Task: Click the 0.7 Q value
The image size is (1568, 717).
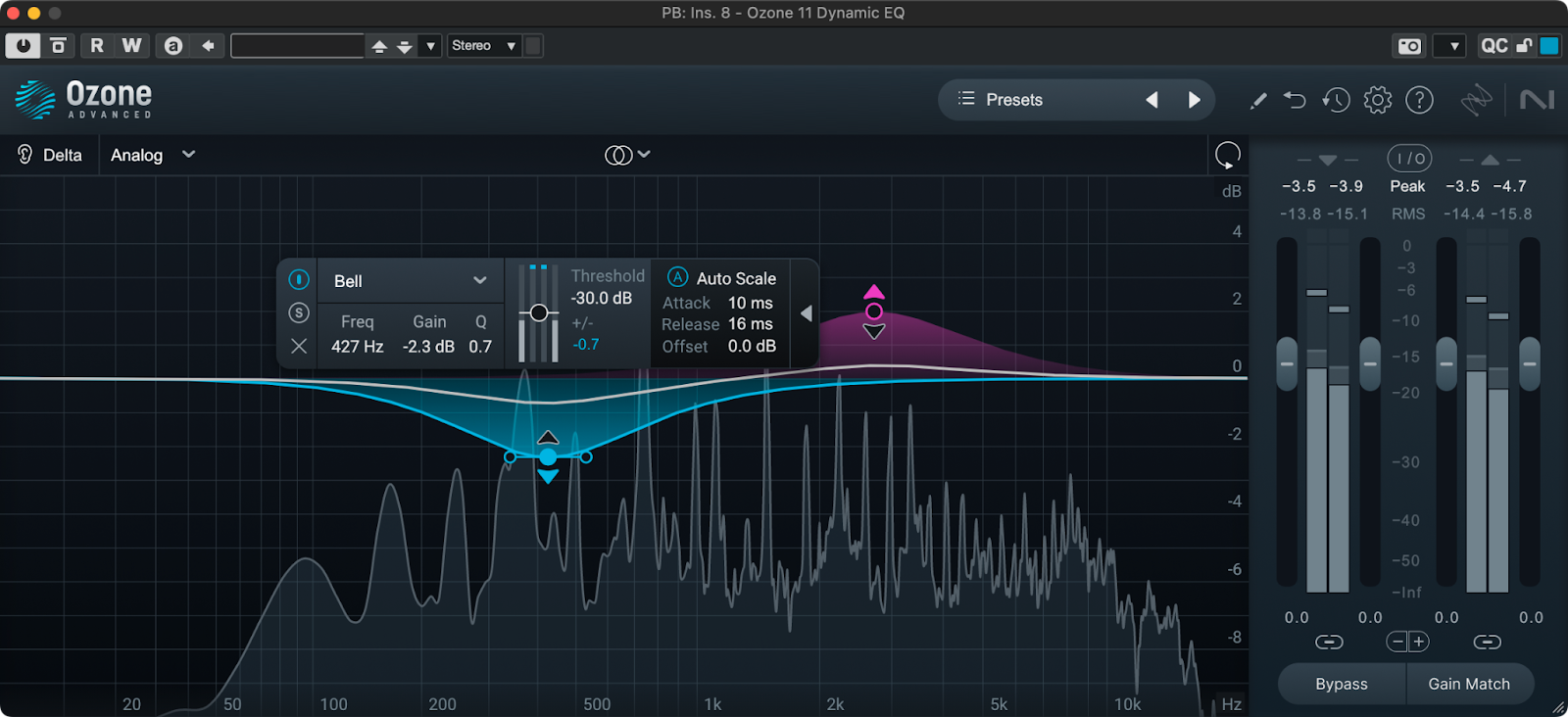Action: (x=480, y=347)
